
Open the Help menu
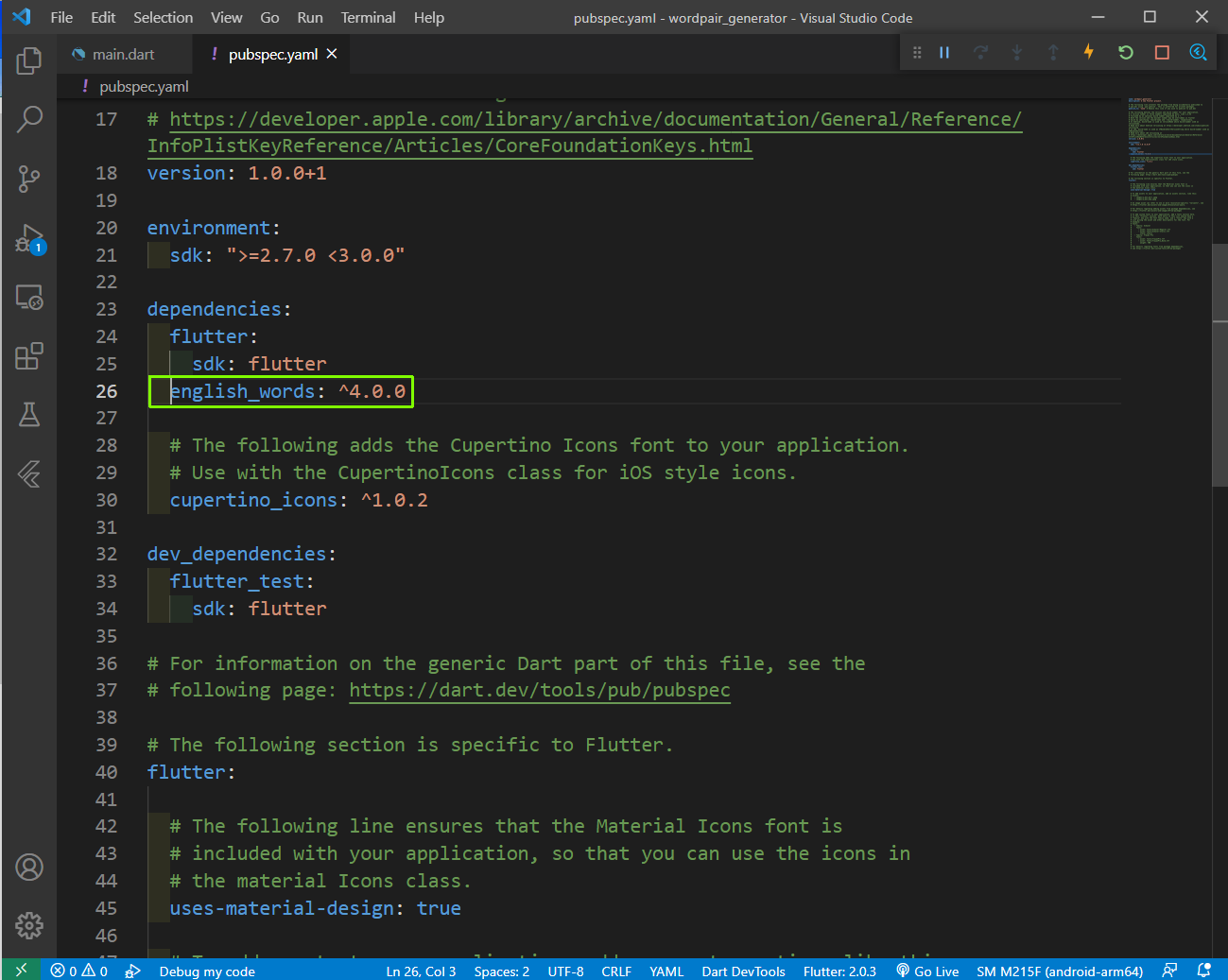coord(428,17)
